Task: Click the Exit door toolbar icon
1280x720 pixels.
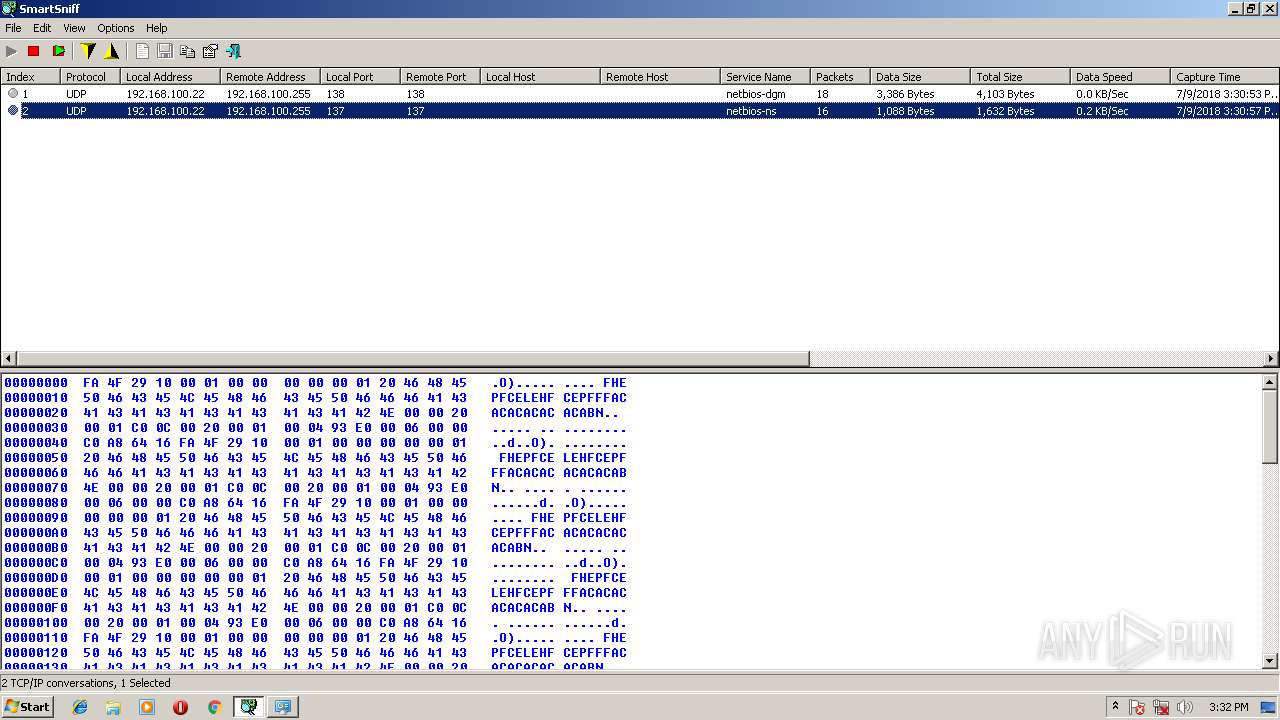Action: pos(234,51)
